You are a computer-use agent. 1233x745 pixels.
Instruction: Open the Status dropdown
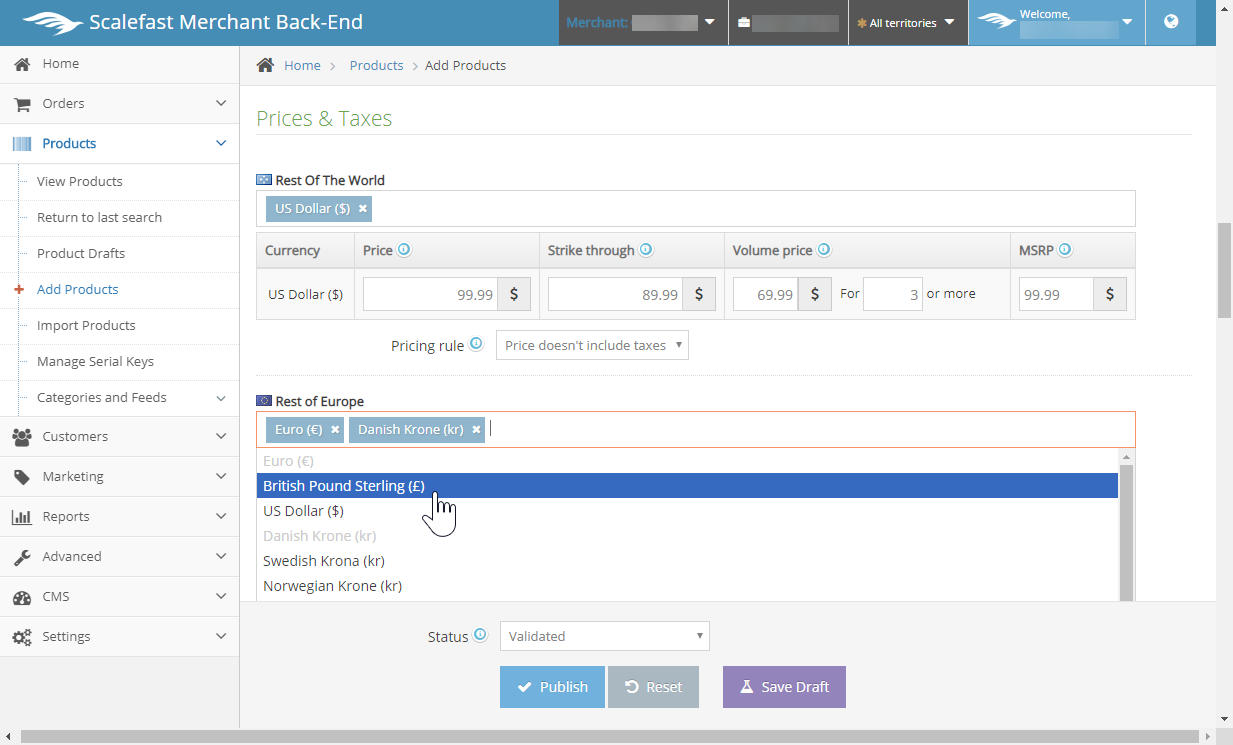(x=604, y=636)
